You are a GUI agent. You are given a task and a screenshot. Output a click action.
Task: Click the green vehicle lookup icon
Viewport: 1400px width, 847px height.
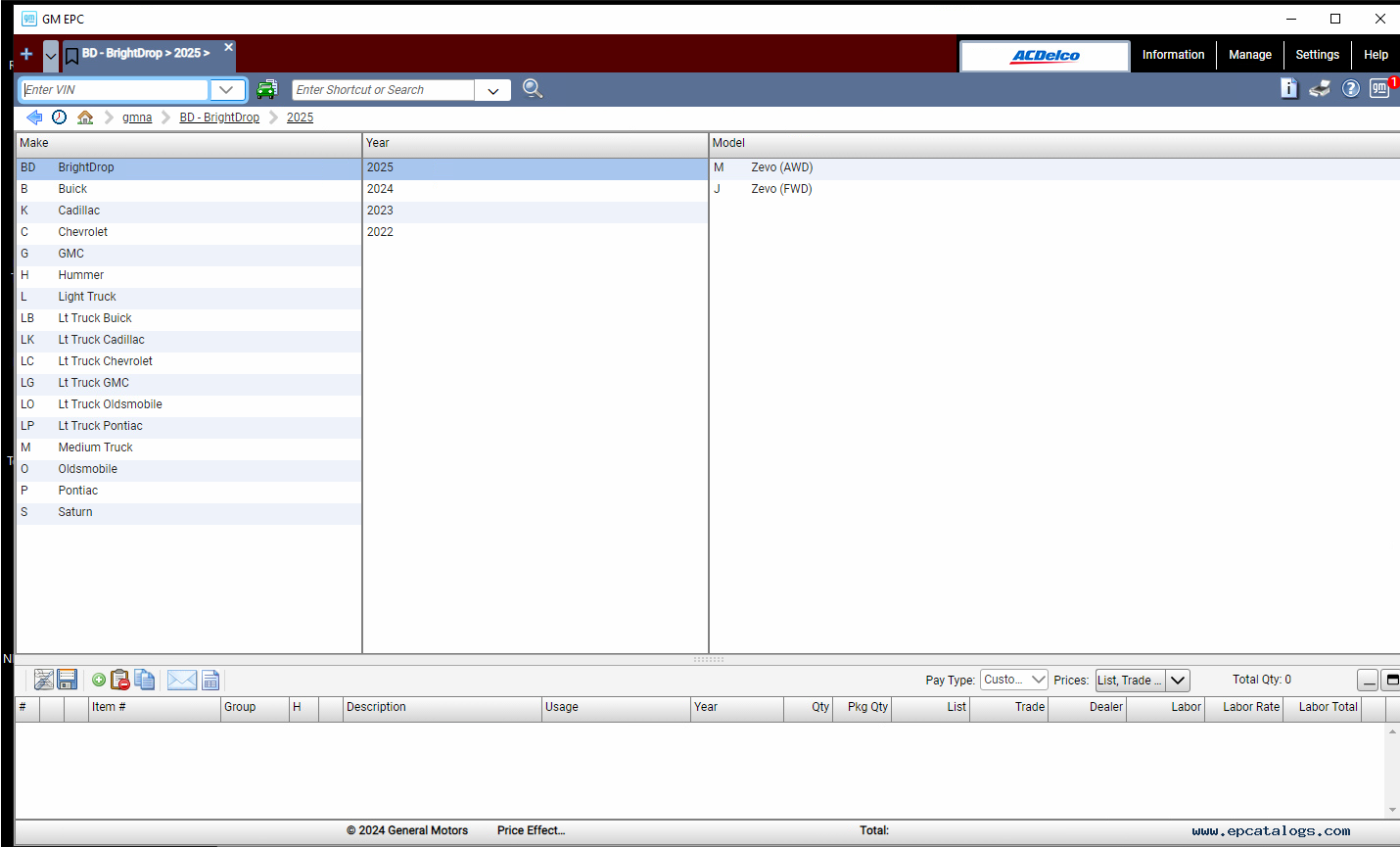point(266,89)
